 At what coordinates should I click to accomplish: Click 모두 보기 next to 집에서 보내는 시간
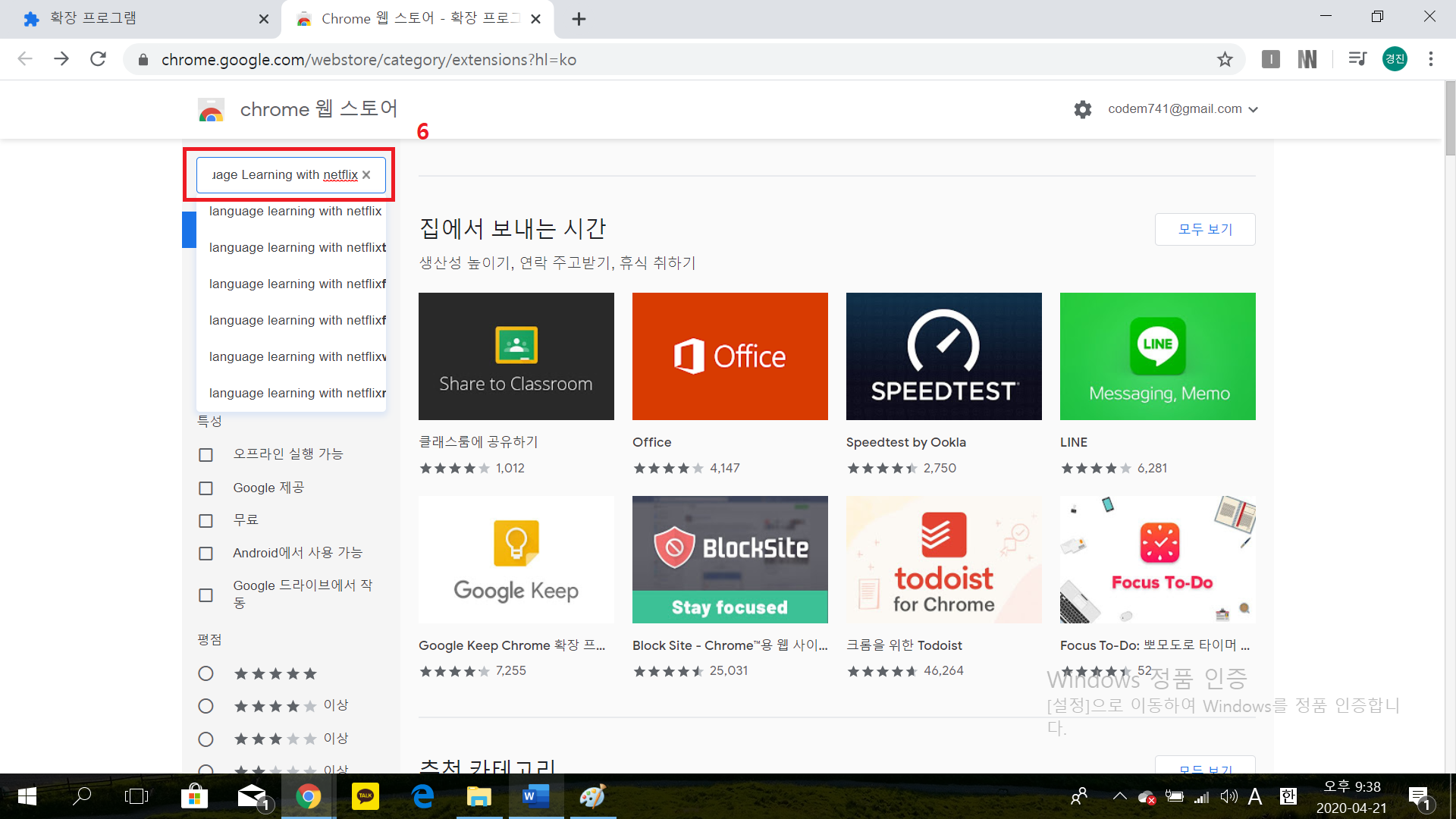click(x=1204, y=229)
